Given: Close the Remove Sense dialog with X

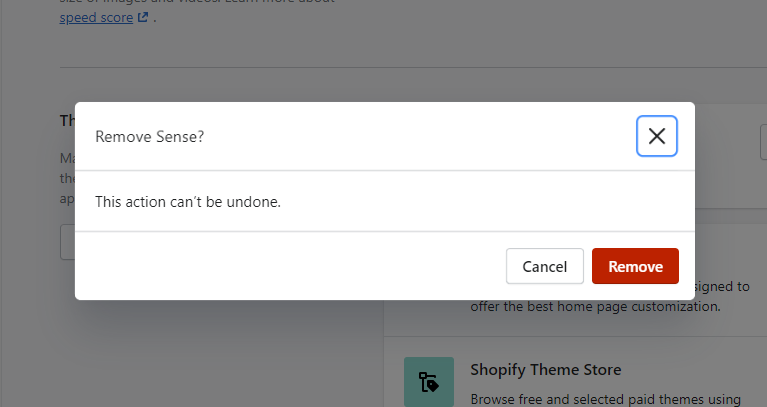Looking at the screenshot, I should [x=656, y=136].
